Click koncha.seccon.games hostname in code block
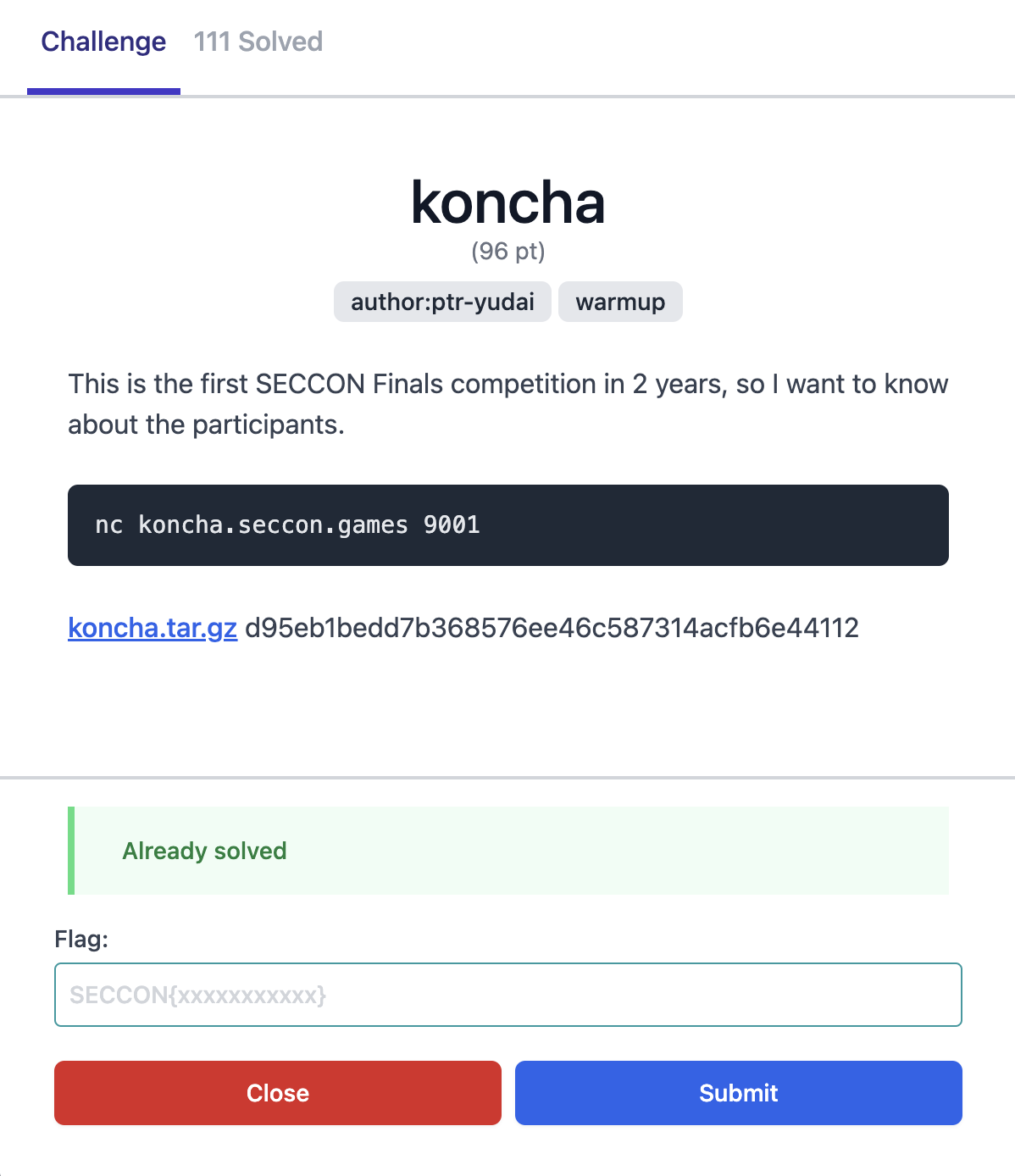 273,525
